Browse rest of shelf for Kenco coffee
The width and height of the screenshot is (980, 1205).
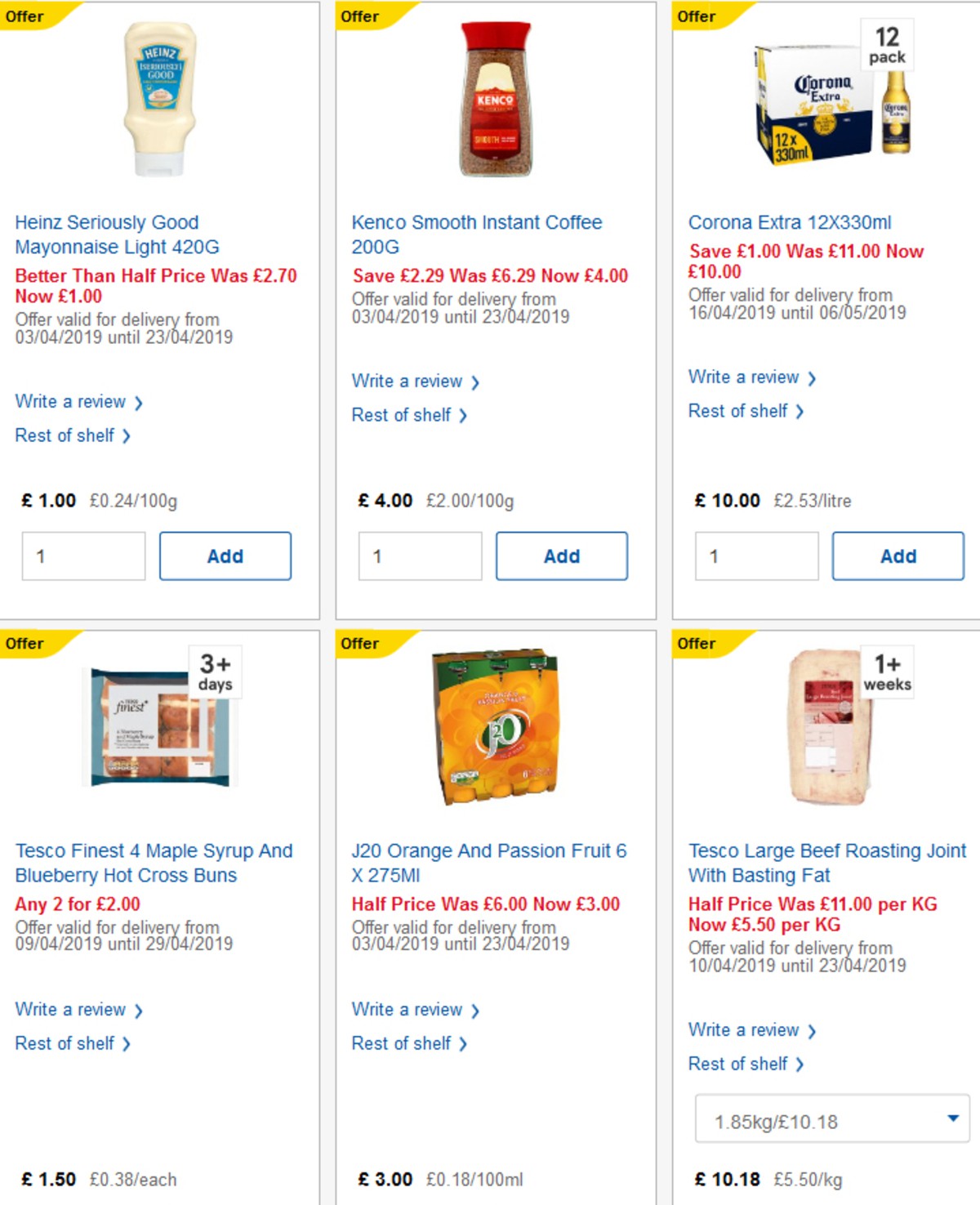[x=404, y=415]
